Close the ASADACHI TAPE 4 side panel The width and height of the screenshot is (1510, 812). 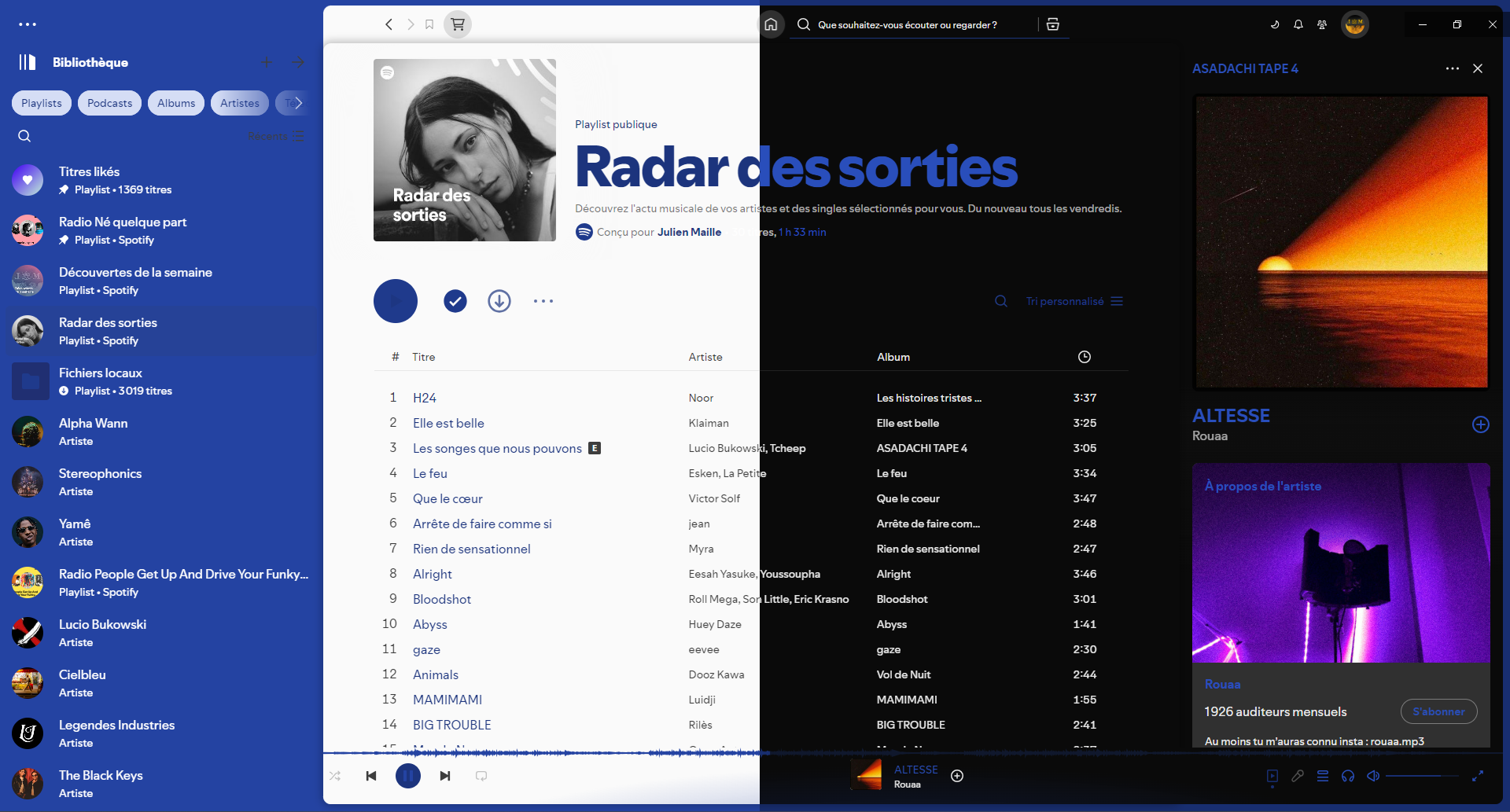click(x=1478, y=68)
